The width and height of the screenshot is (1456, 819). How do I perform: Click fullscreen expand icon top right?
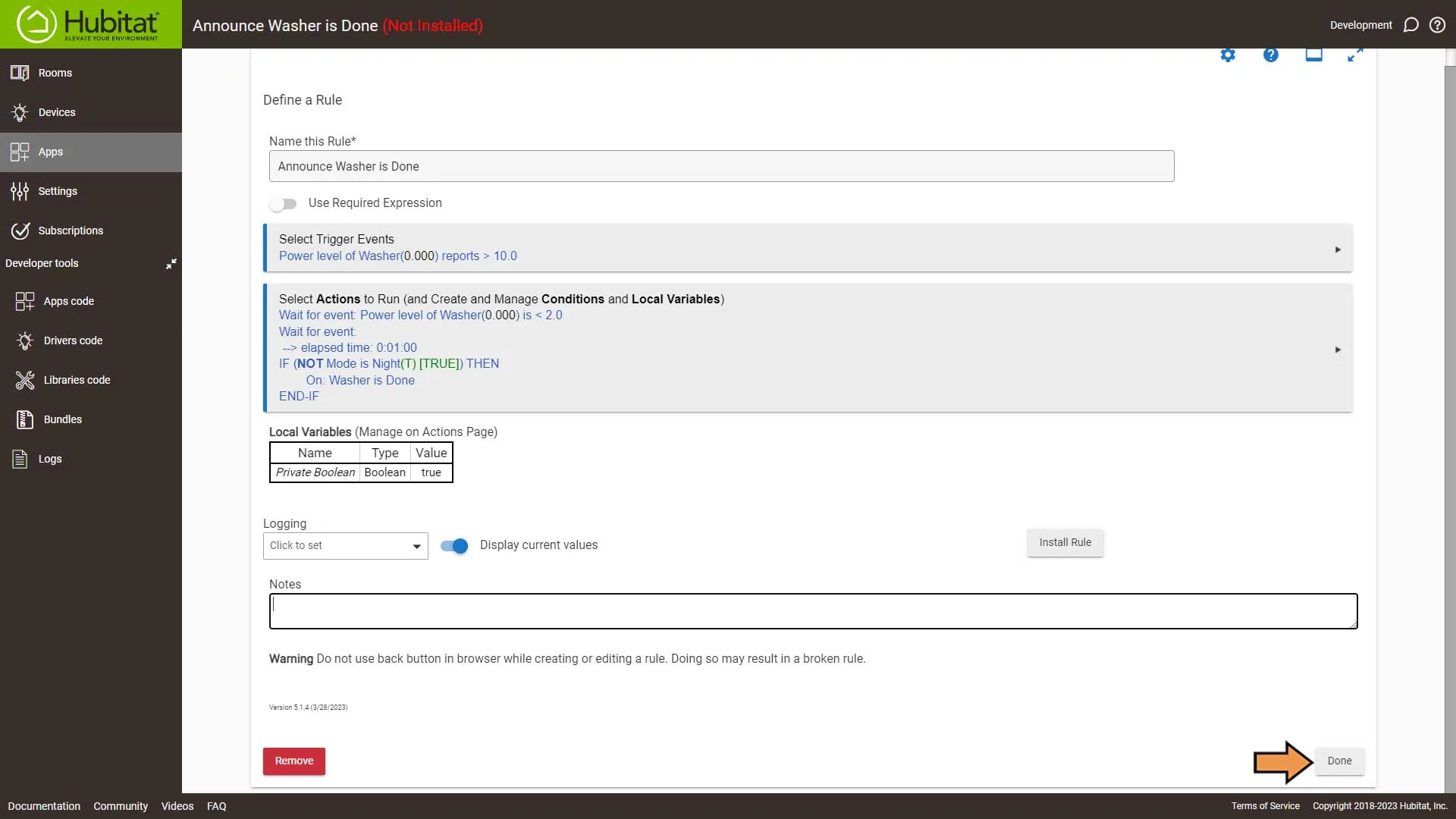point(1355,54)
